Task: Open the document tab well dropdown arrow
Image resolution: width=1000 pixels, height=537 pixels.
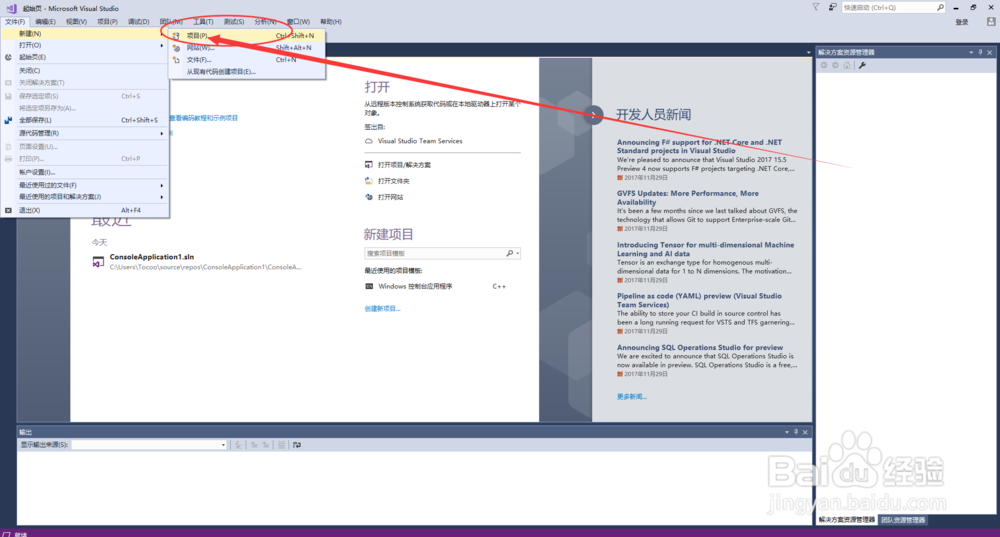Action: (809, 52)
